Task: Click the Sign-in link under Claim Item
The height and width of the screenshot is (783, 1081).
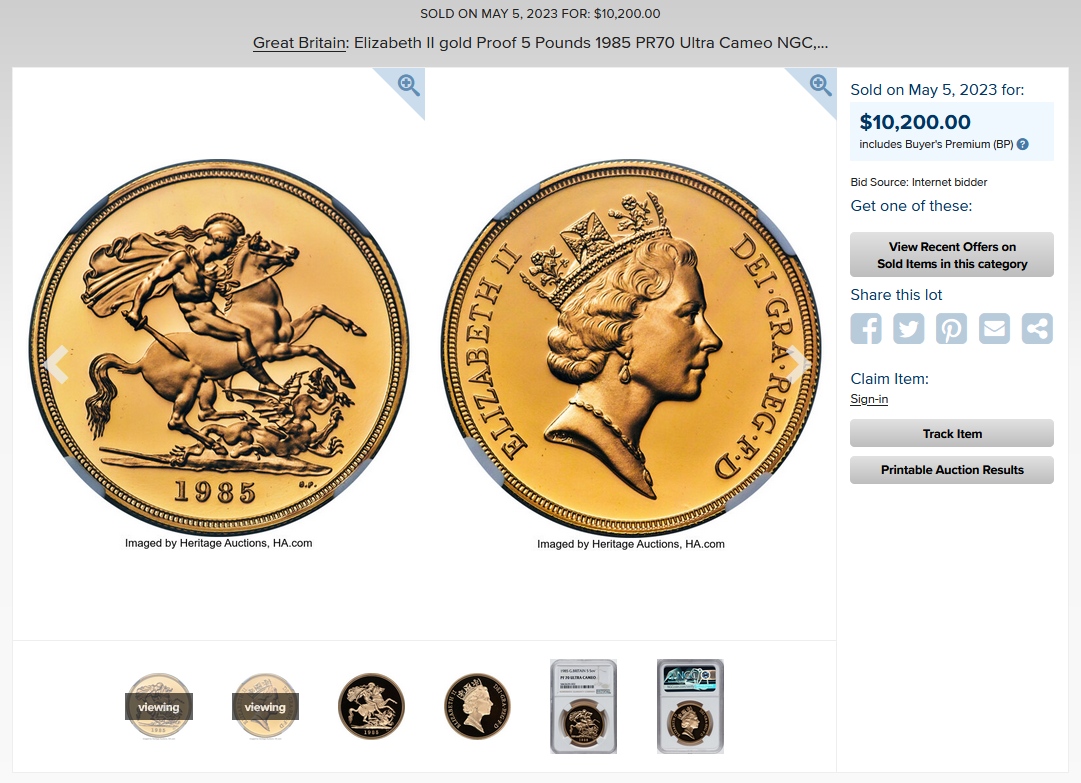Action: tap(869, 399)
